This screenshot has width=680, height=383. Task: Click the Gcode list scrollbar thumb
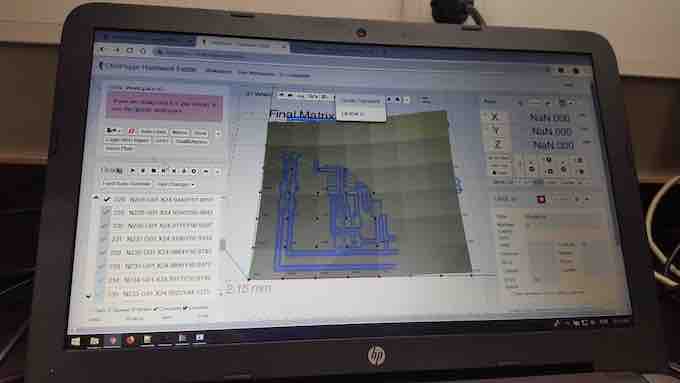point(222,245)
